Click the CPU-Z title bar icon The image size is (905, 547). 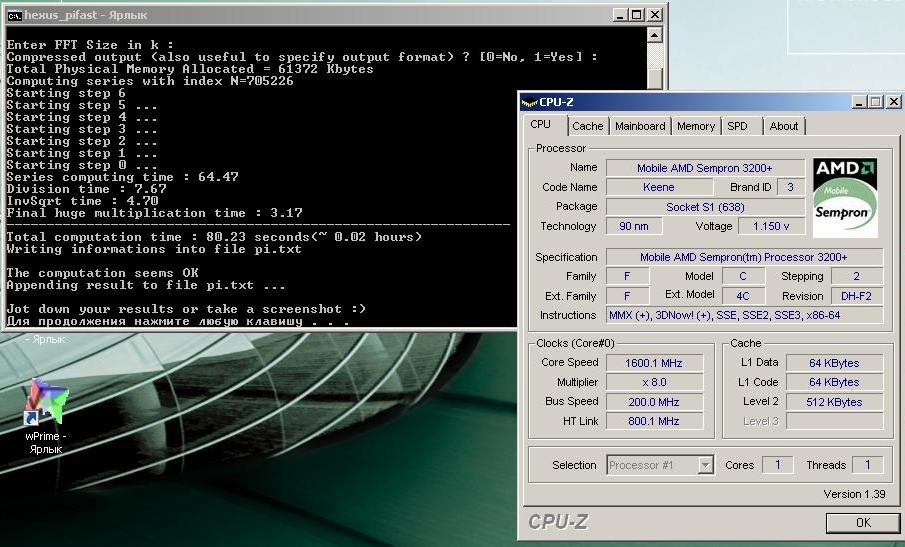pyautogui.click(x=529, y=103)
